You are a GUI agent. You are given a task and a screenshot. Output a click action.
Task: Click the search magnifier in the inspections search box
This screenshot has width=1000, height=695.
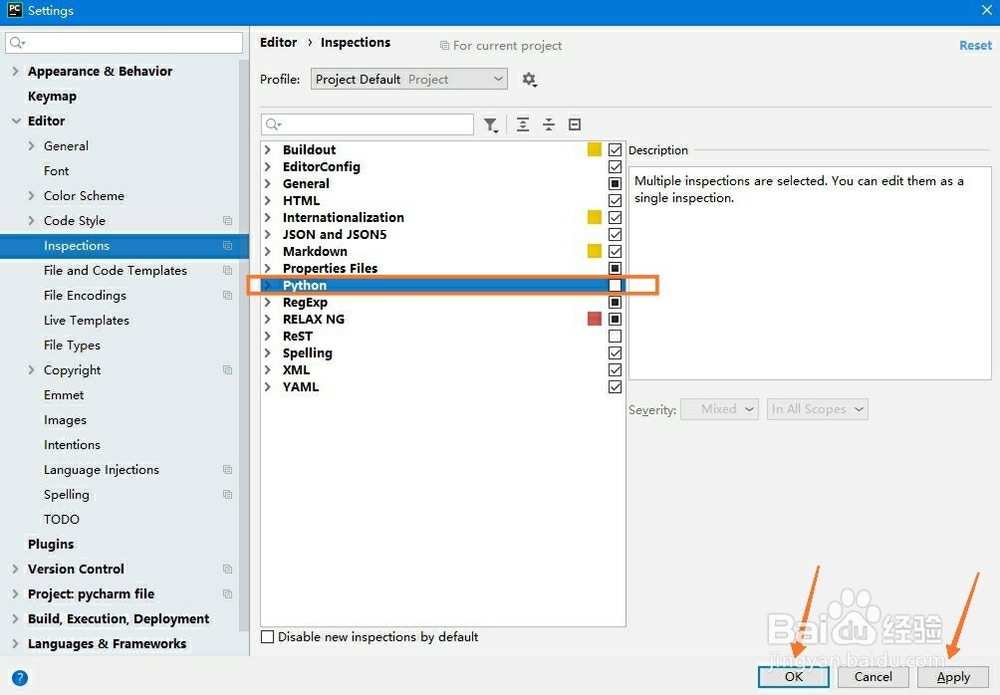pyautogui.click(x=274, y=124)
